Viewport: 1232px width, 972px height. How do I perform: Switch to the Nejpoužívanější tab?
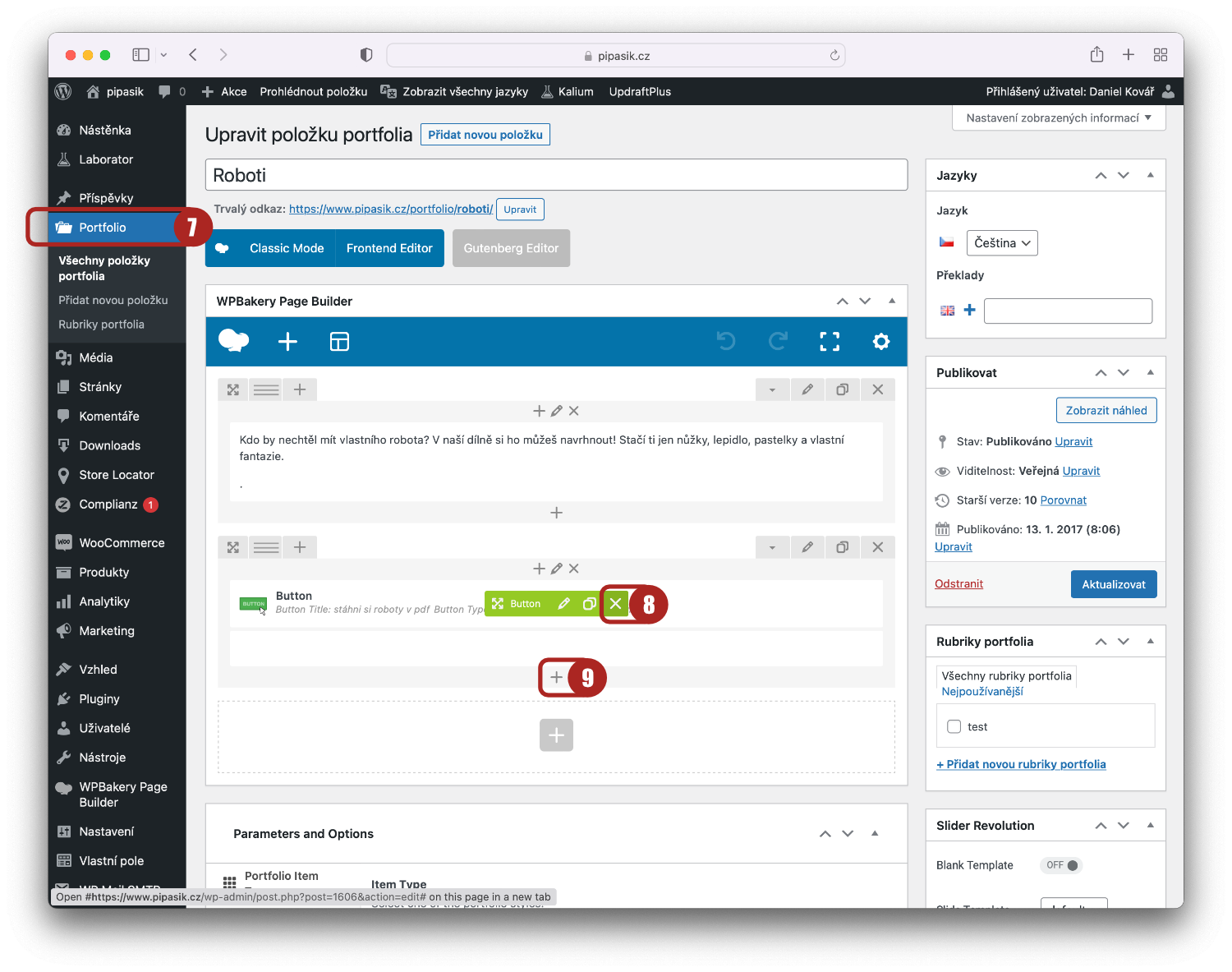tap(982, 692)
